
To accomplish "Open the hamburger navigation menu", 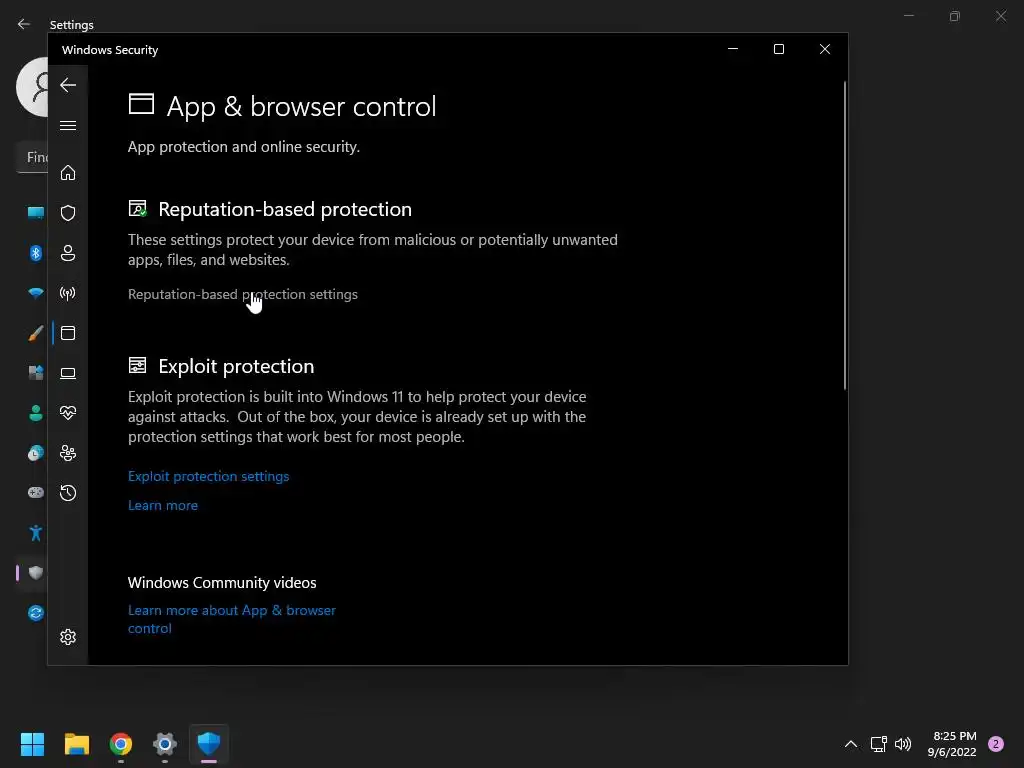I will (x=68, y=125).
